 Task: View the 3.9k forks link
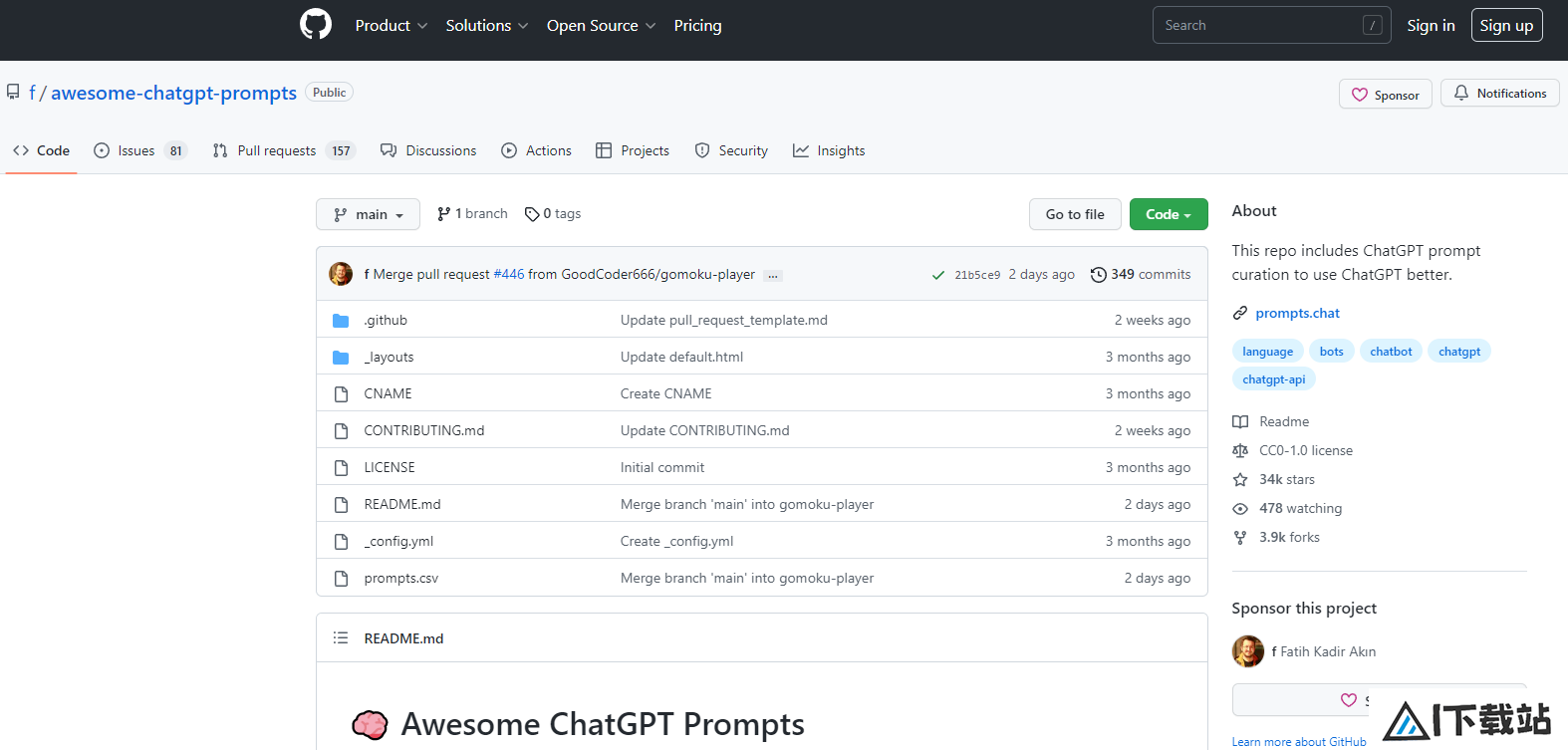click(x=1276, y=538)
